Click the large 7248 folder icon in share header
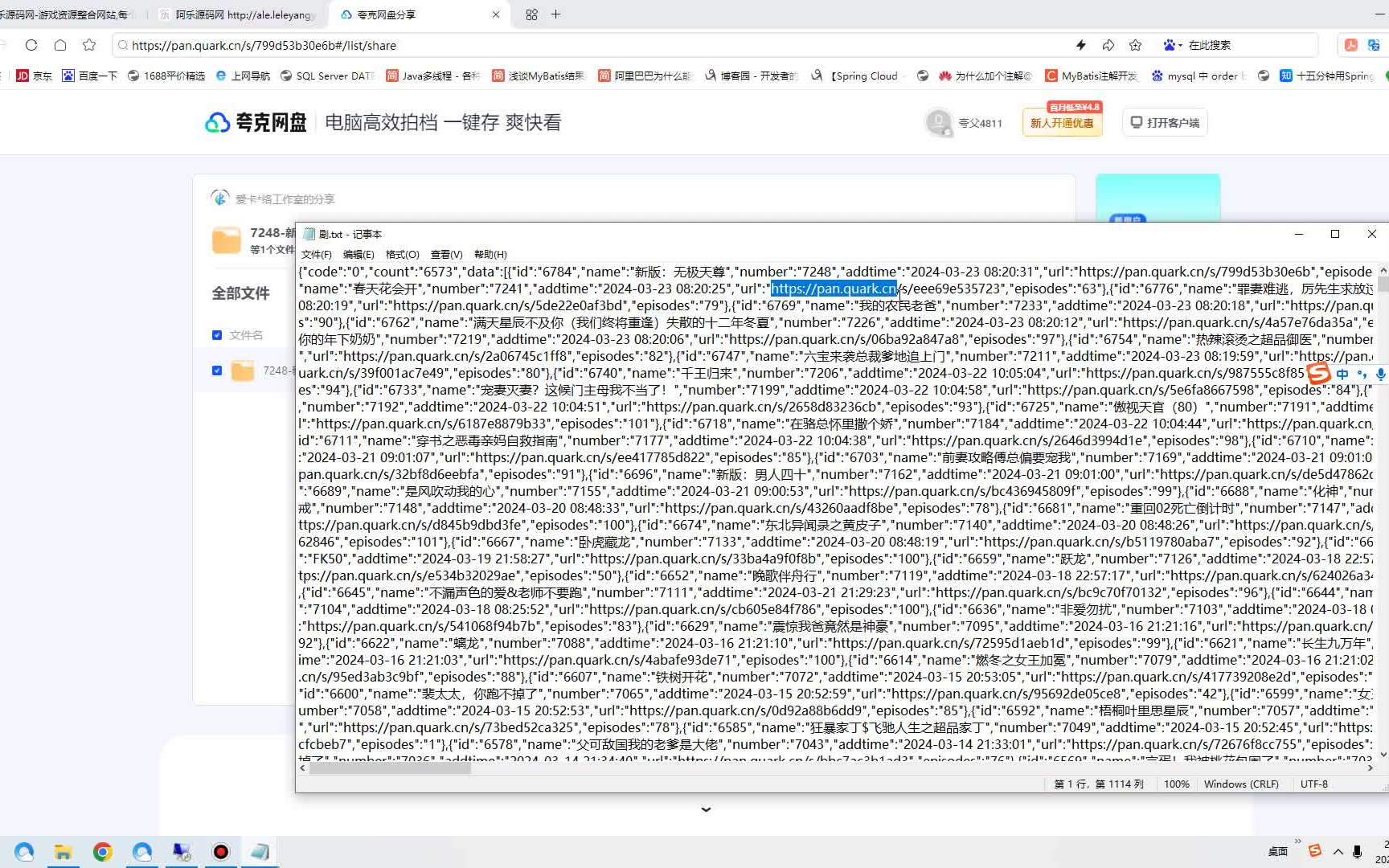 pyautogui.click(x=227, y=240)
